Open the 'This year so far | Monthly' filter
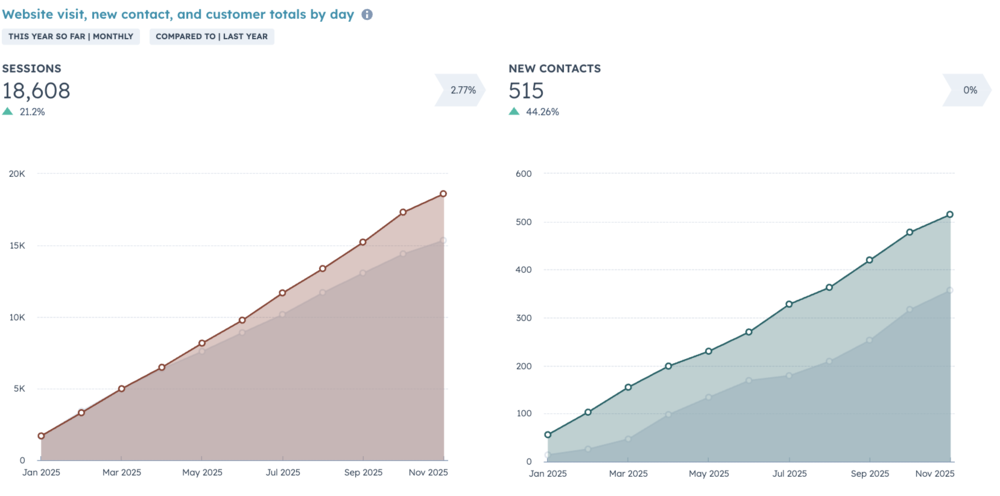 [x=72, y=36]
